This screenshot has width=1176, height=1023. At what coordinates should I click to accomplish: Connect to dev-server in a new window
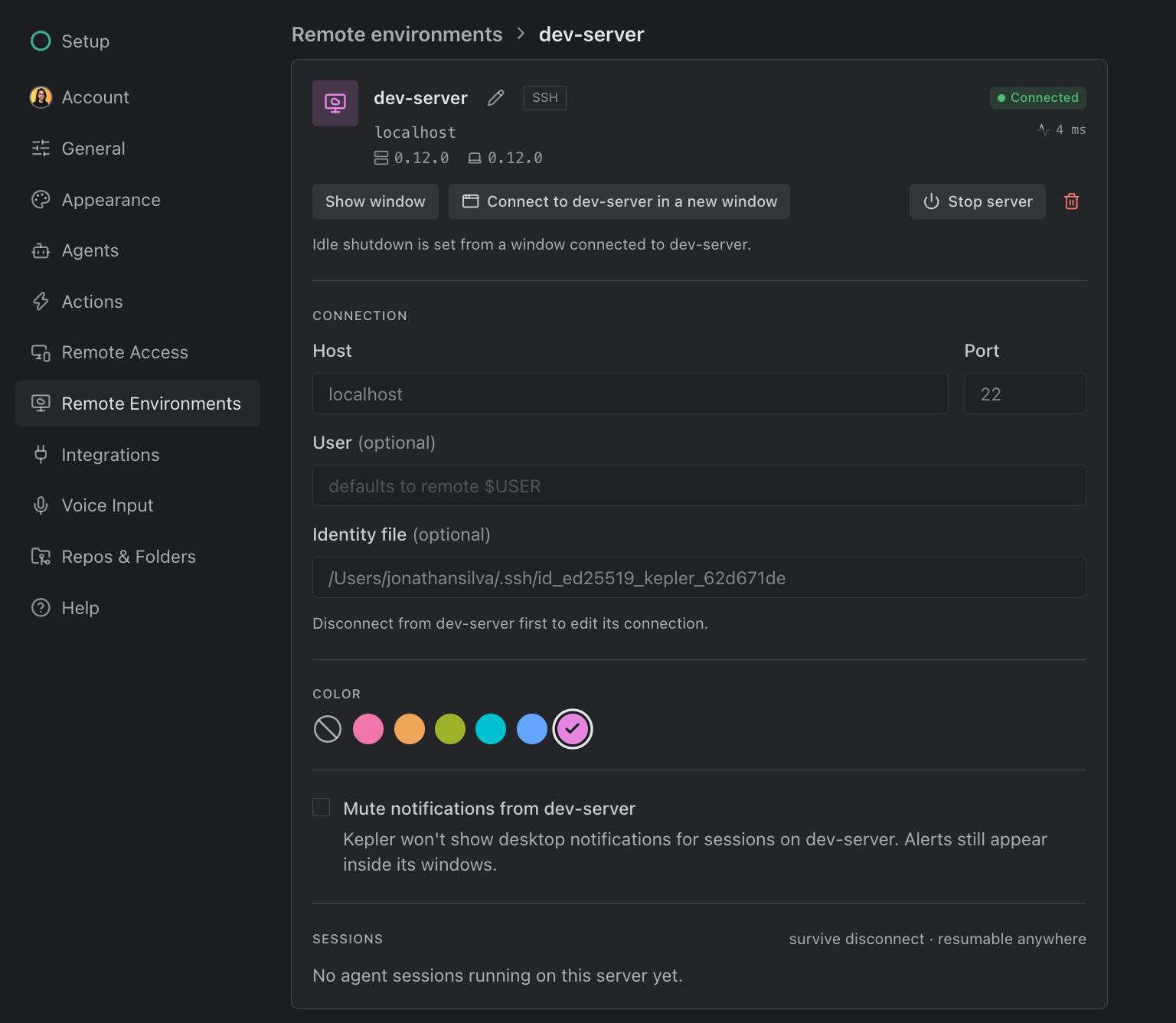[x=619, y=201]
